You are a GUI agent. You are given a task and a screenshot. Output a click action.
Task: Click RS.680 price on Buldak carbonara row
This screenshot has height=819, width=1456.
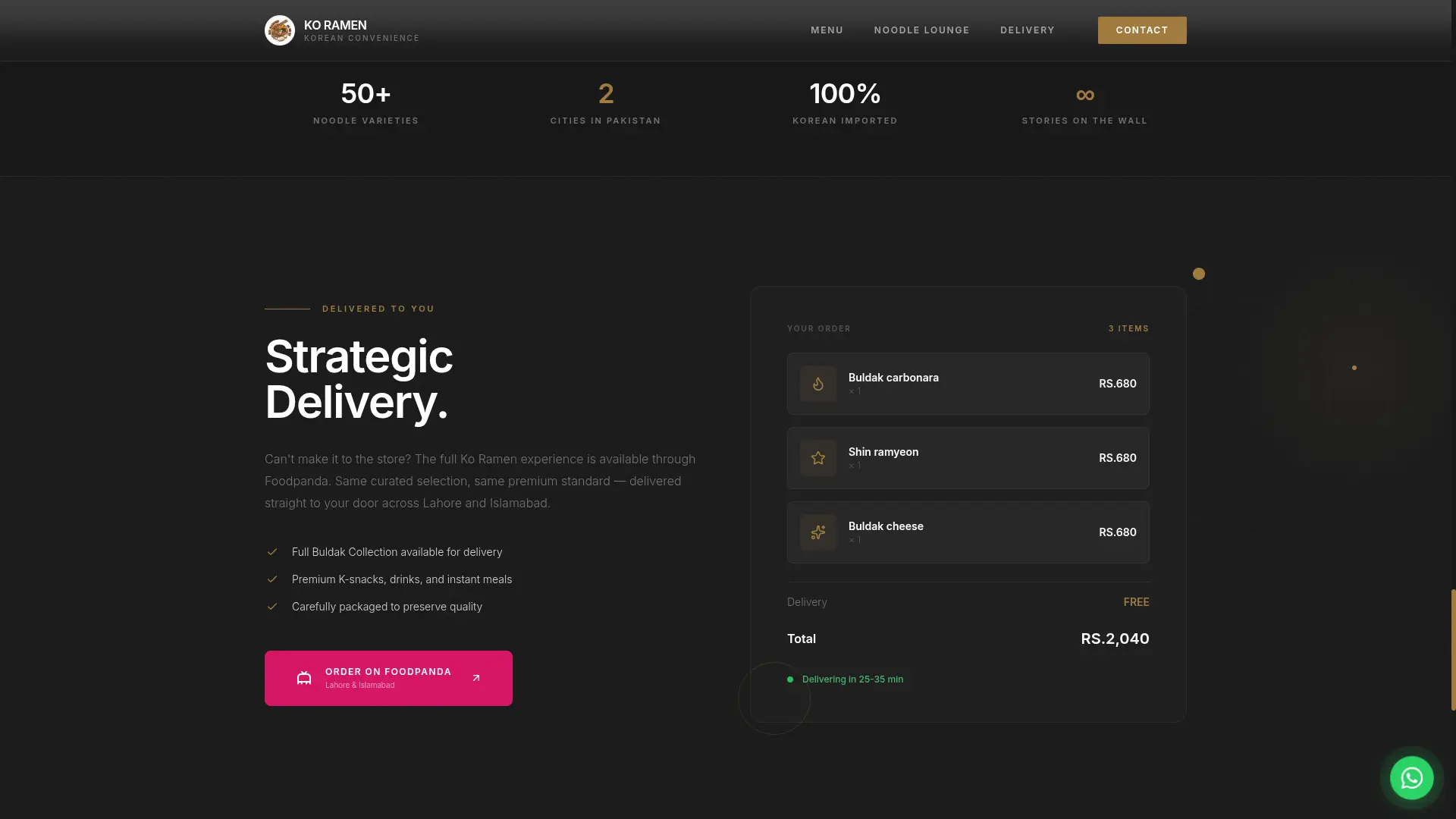tap(1118, 384)
